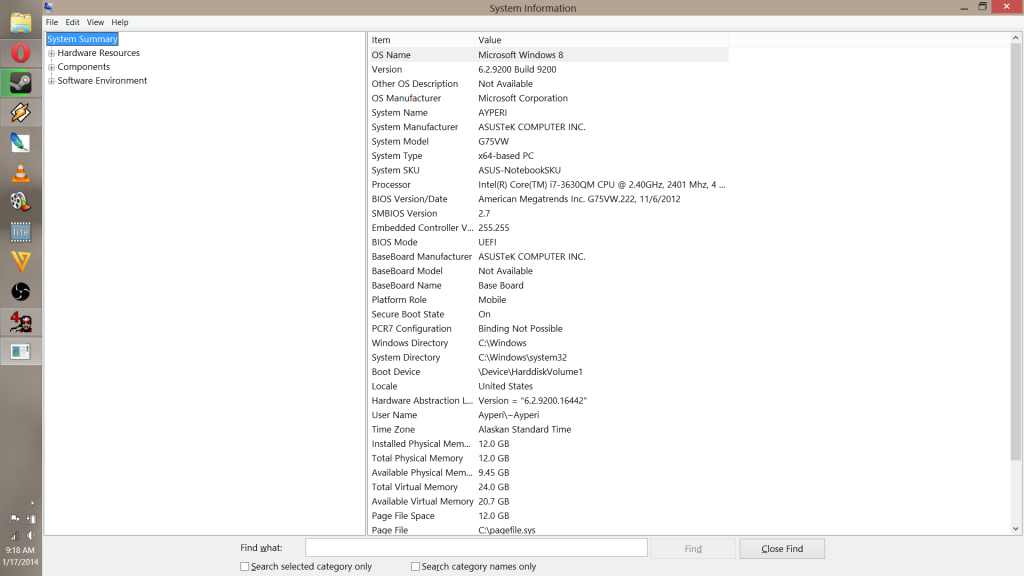Launch the Opera browser from the taskbar
The height and width of the screenshot is (576, 1024).
[20, 53]
